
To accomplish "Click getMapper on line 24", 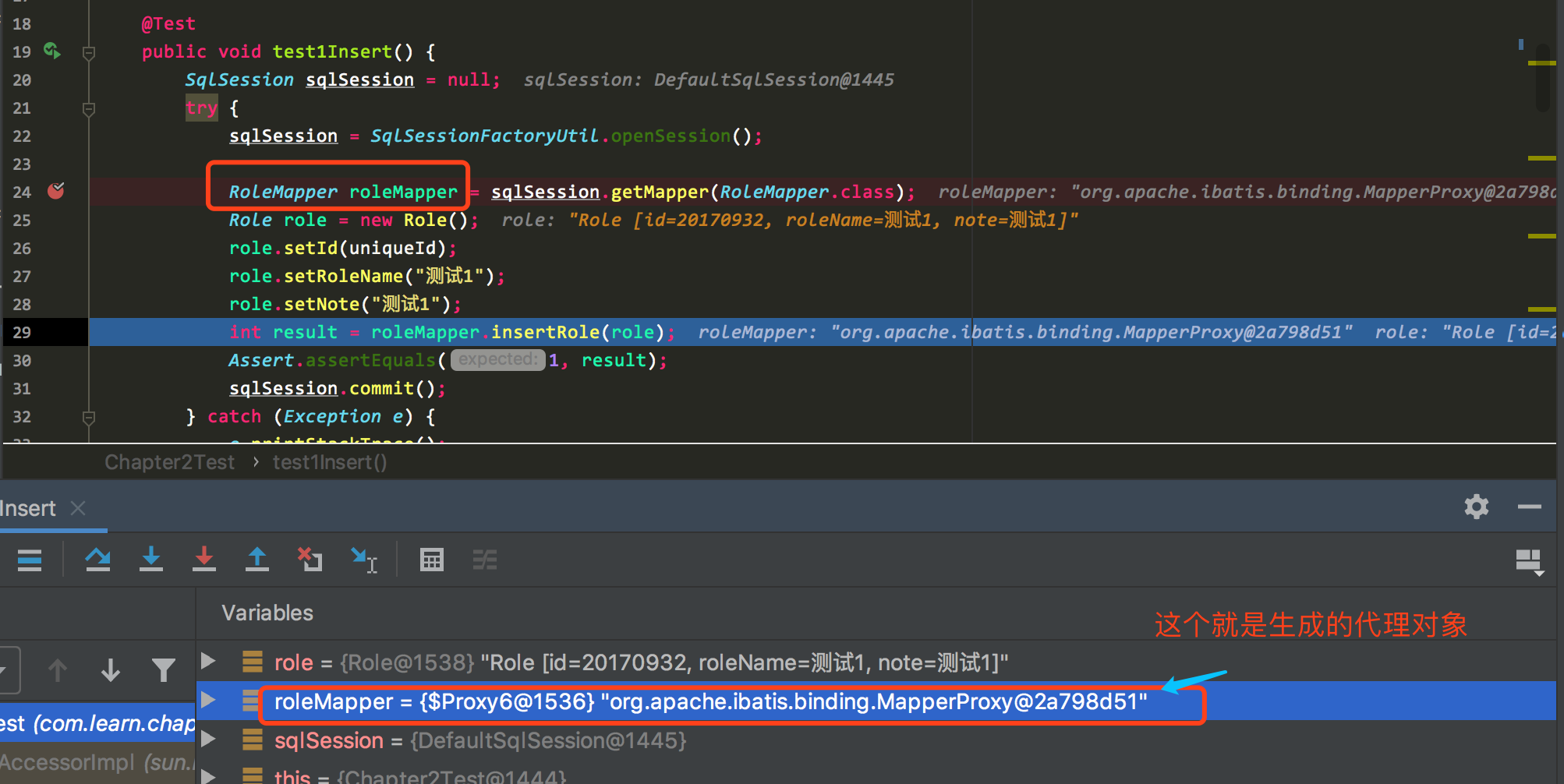I will click(x=660, y=192).
